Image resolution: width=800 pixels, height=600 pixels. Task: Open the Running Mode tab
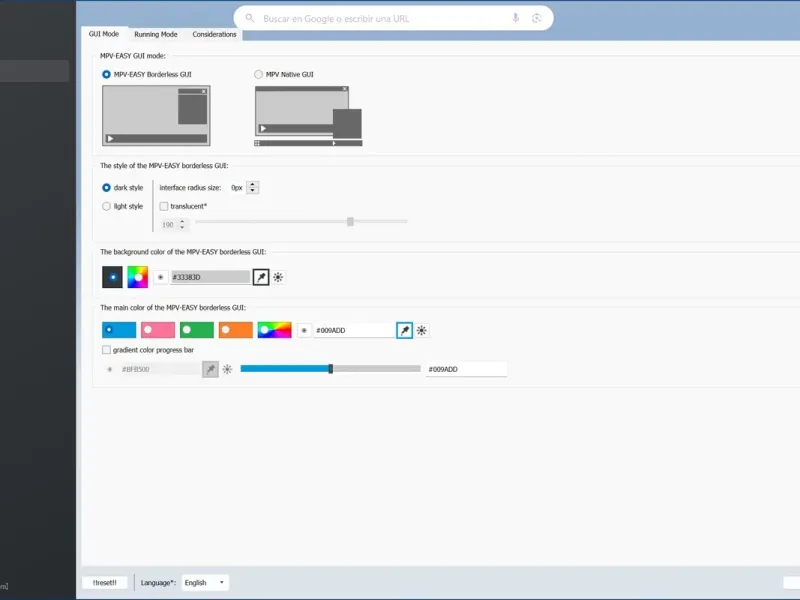point(156,34)
